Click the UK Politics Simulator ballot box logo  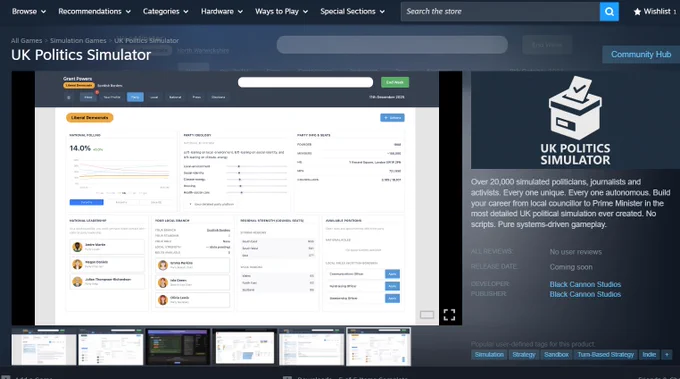(575, 120)
